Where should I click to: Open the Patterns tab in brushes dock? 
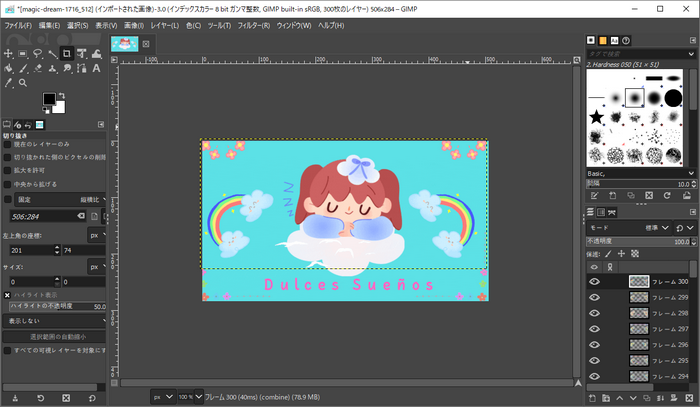(604, 41)
